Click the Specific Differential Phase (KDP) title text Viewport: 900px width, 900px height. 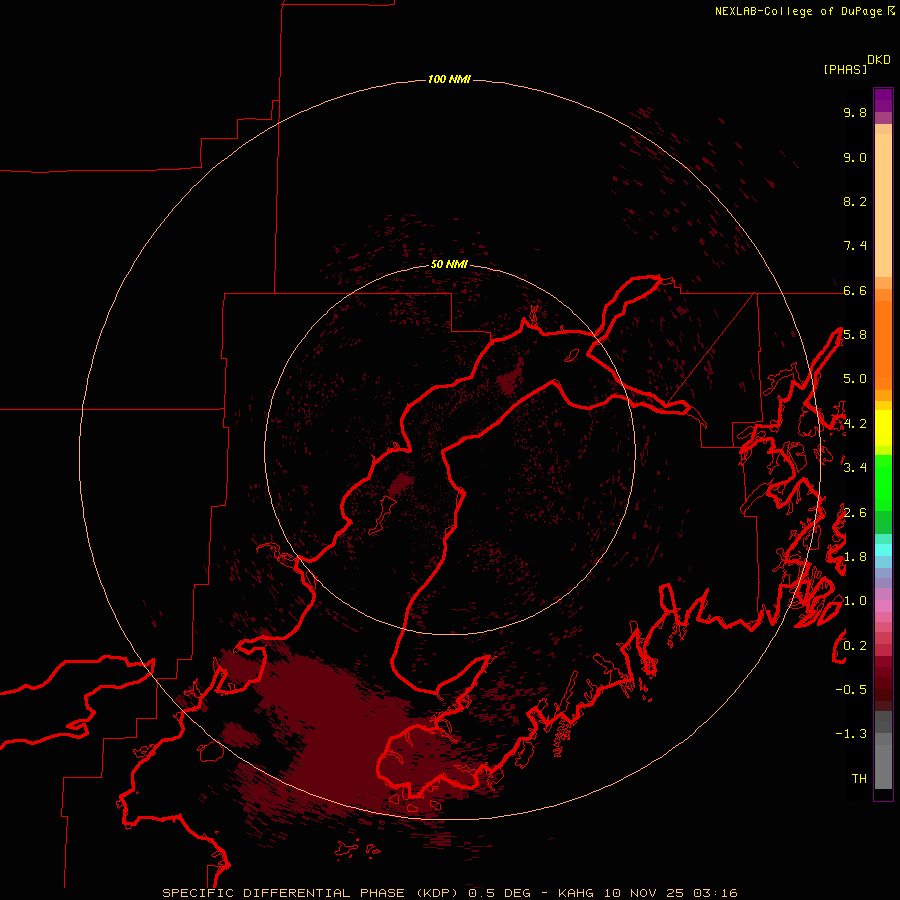coord(312,893)
